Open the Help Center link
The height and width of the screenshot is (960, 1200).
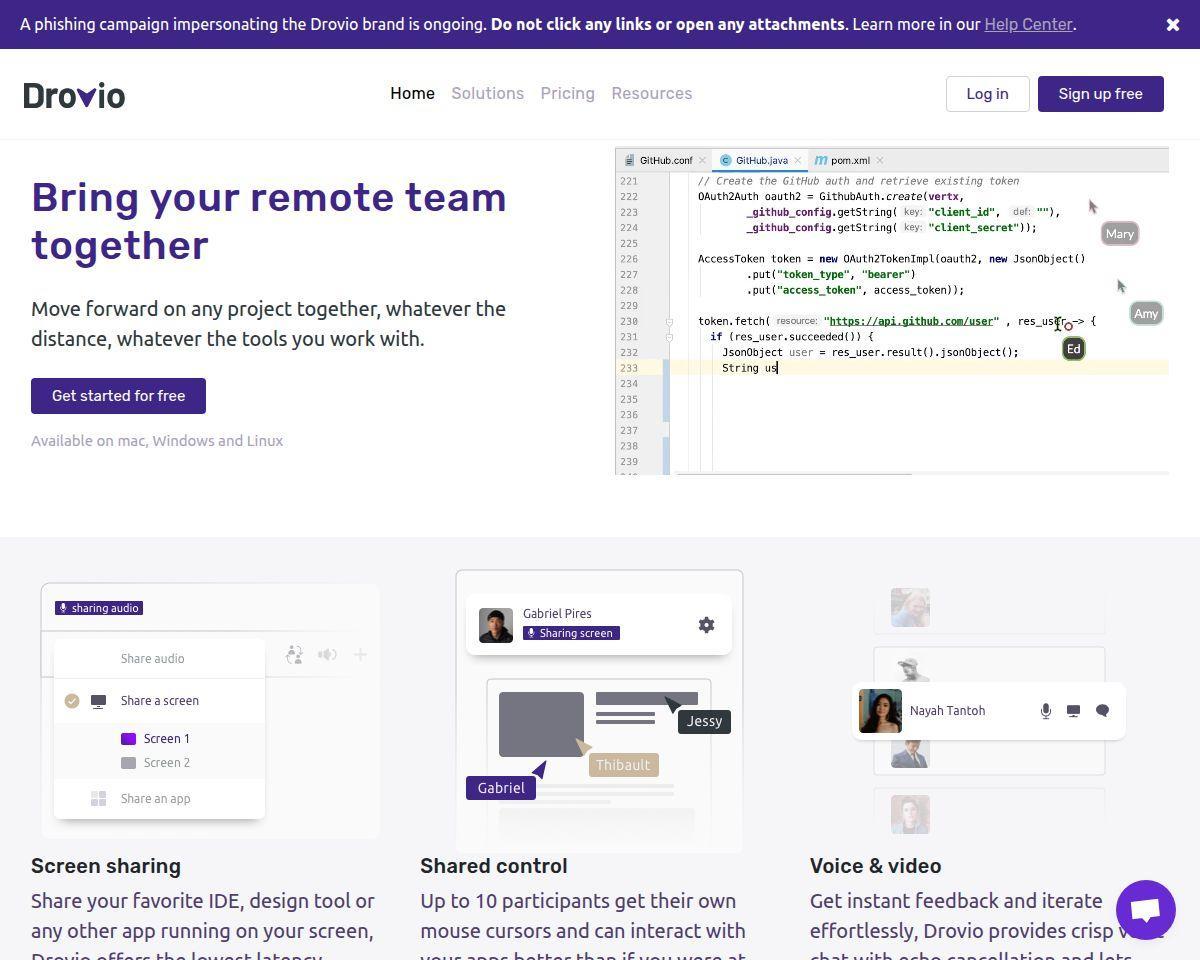click(1028, 24)
